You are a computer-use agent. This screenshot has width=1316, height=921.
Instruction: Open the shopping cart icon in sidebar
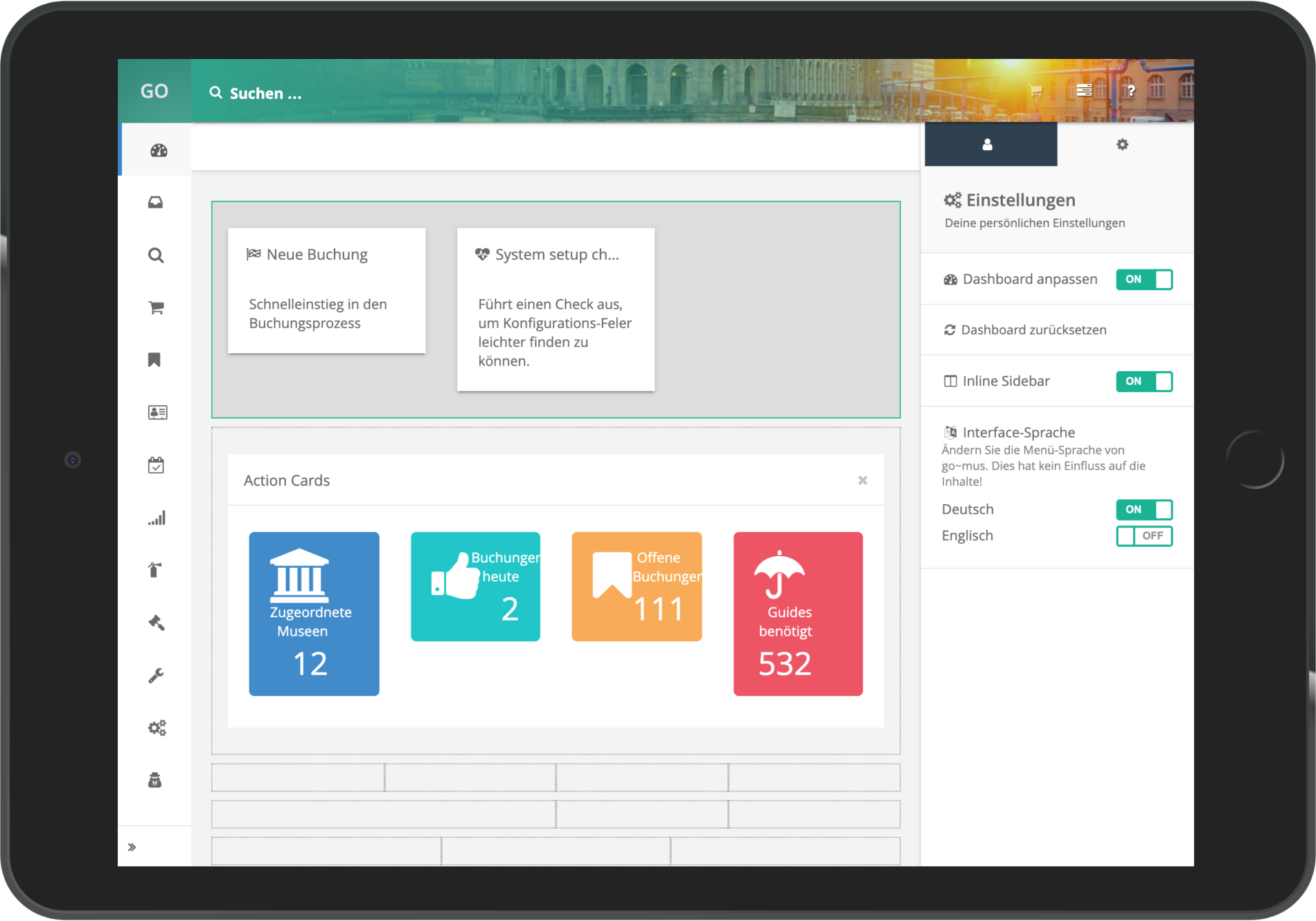156,307
